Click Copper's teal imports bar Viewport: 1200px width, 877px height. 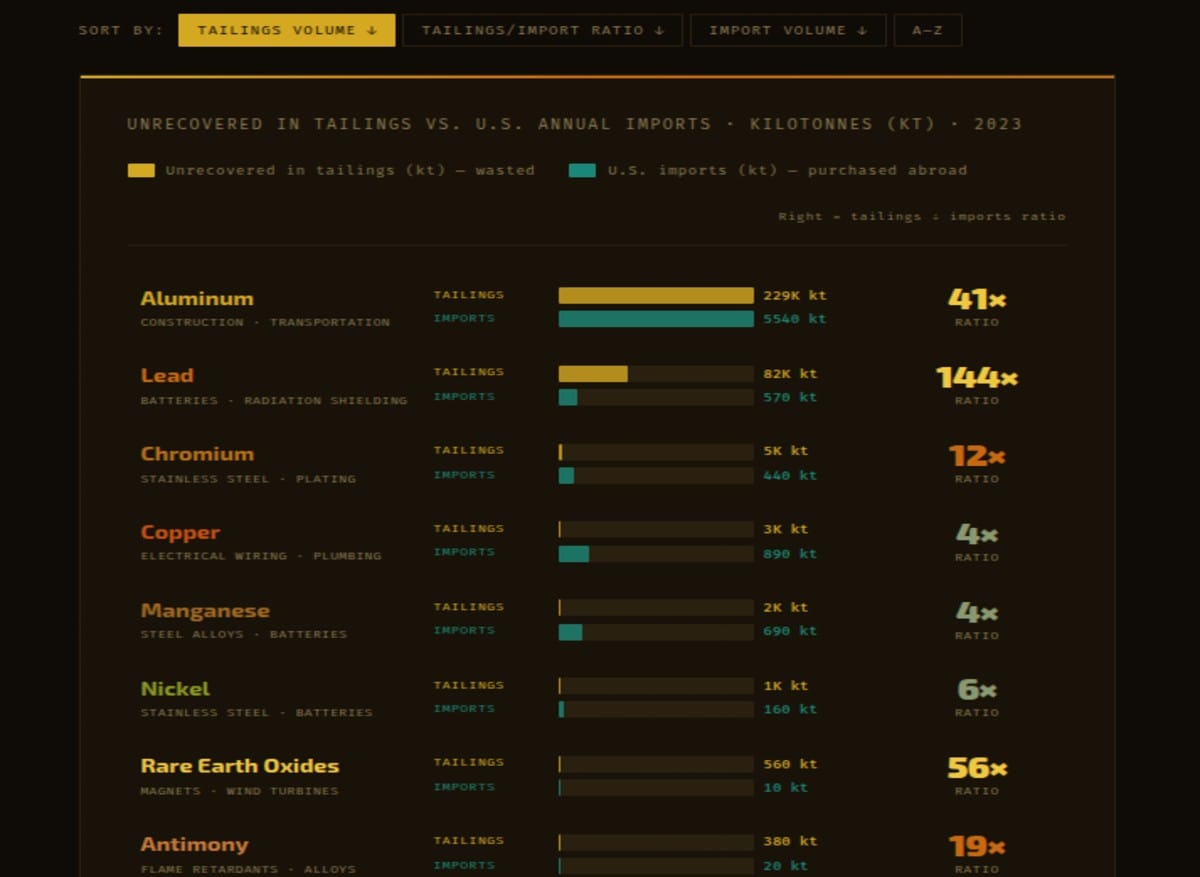pyautogui.click(x=574, y=553)
